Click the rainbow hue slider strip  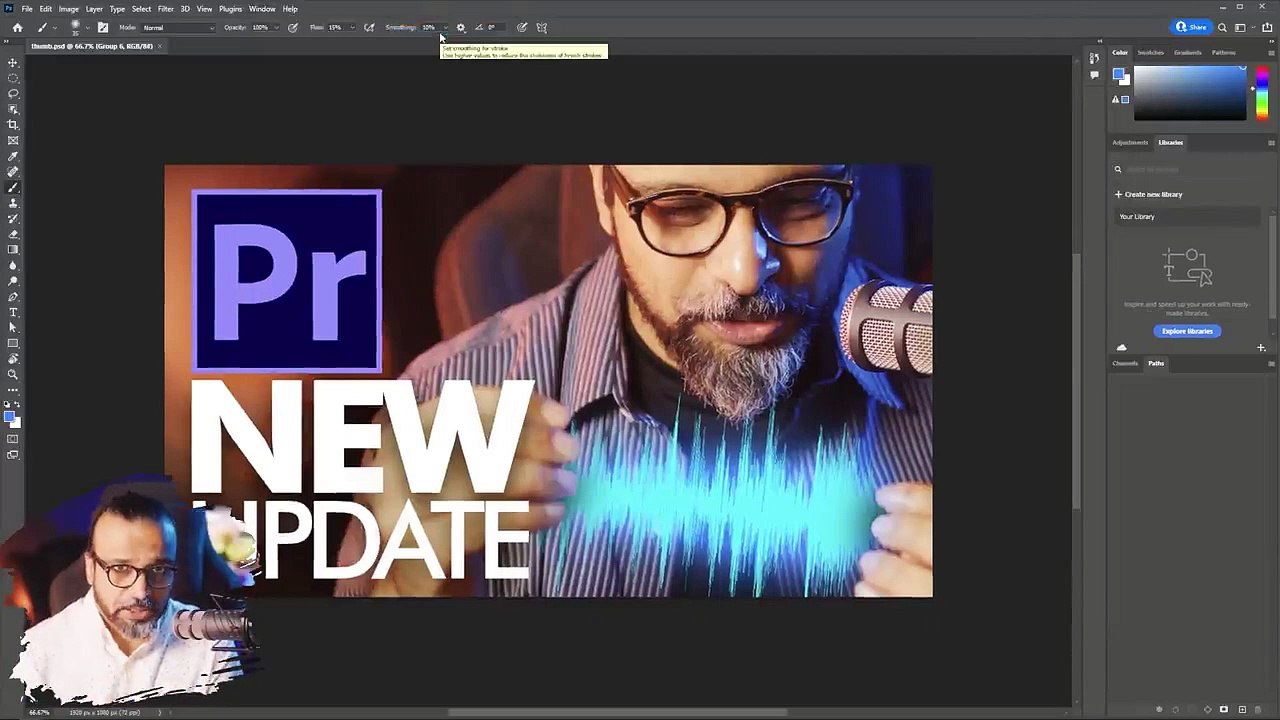(x=1262, y=94)
